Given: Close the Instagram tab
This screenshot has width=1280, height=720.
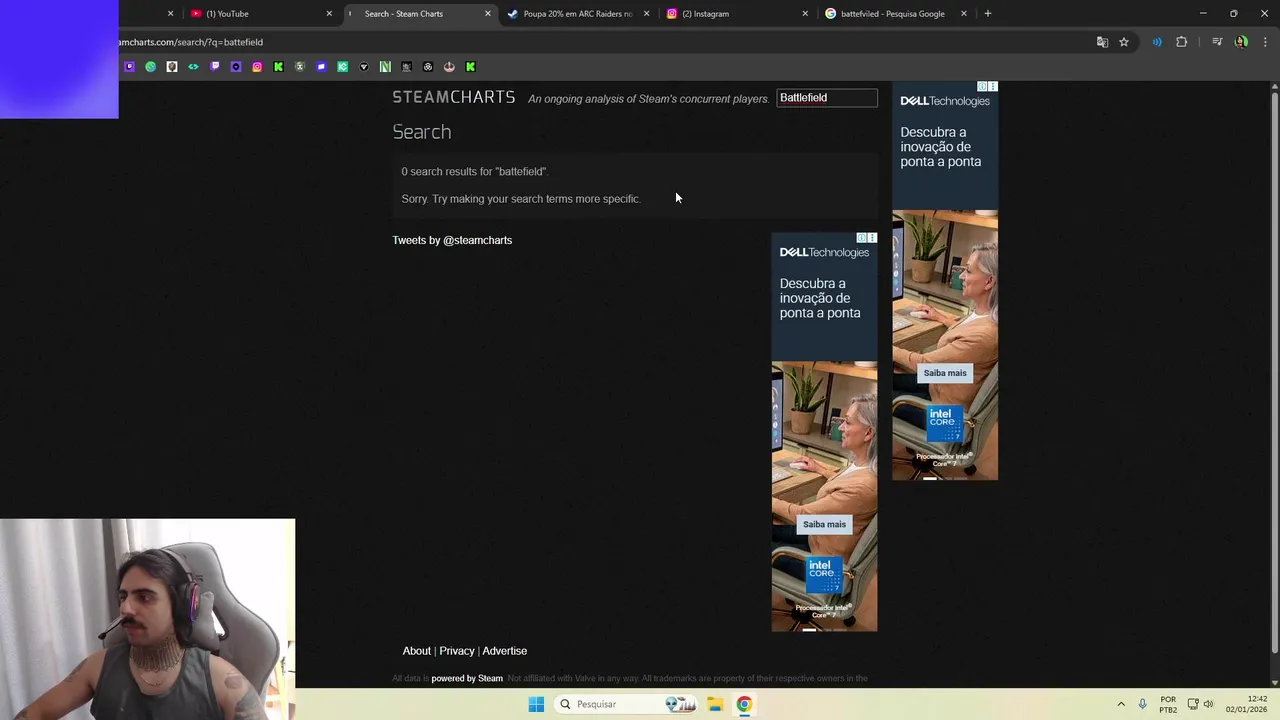Looking at the screenshot, I should 805,14.
